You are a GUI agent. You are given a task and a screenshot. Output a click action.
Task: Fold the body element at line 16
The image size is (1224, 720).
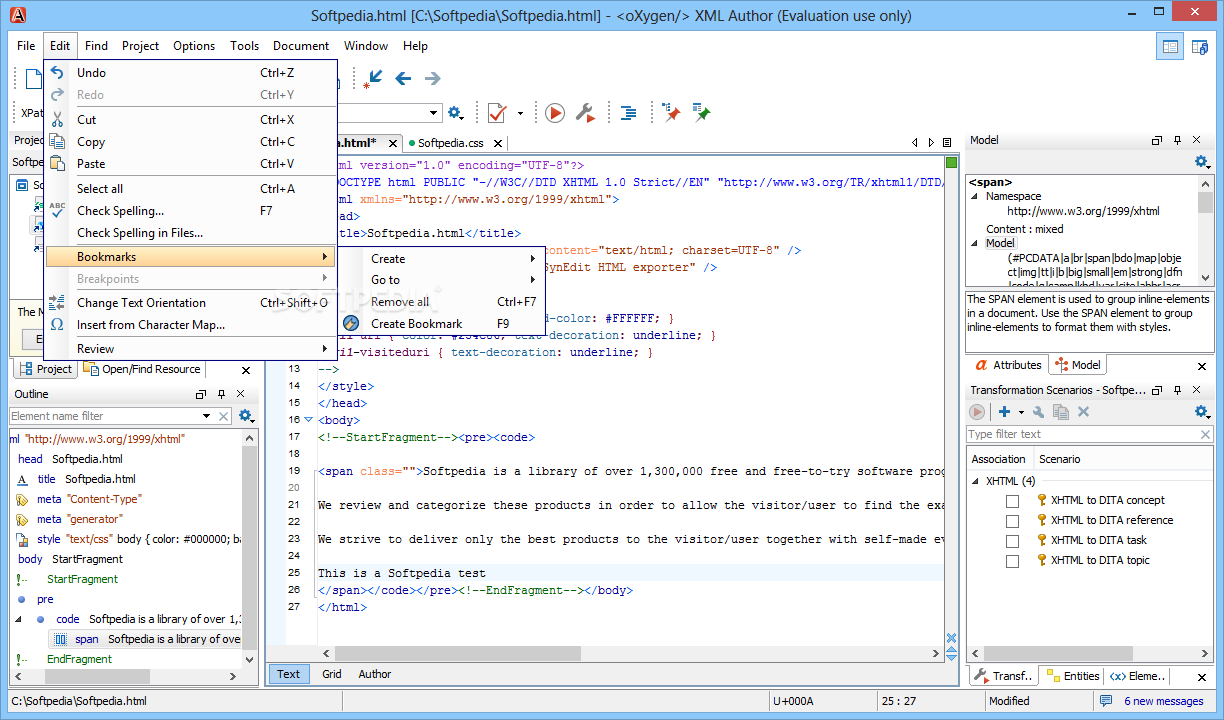[x=309, y=420]
